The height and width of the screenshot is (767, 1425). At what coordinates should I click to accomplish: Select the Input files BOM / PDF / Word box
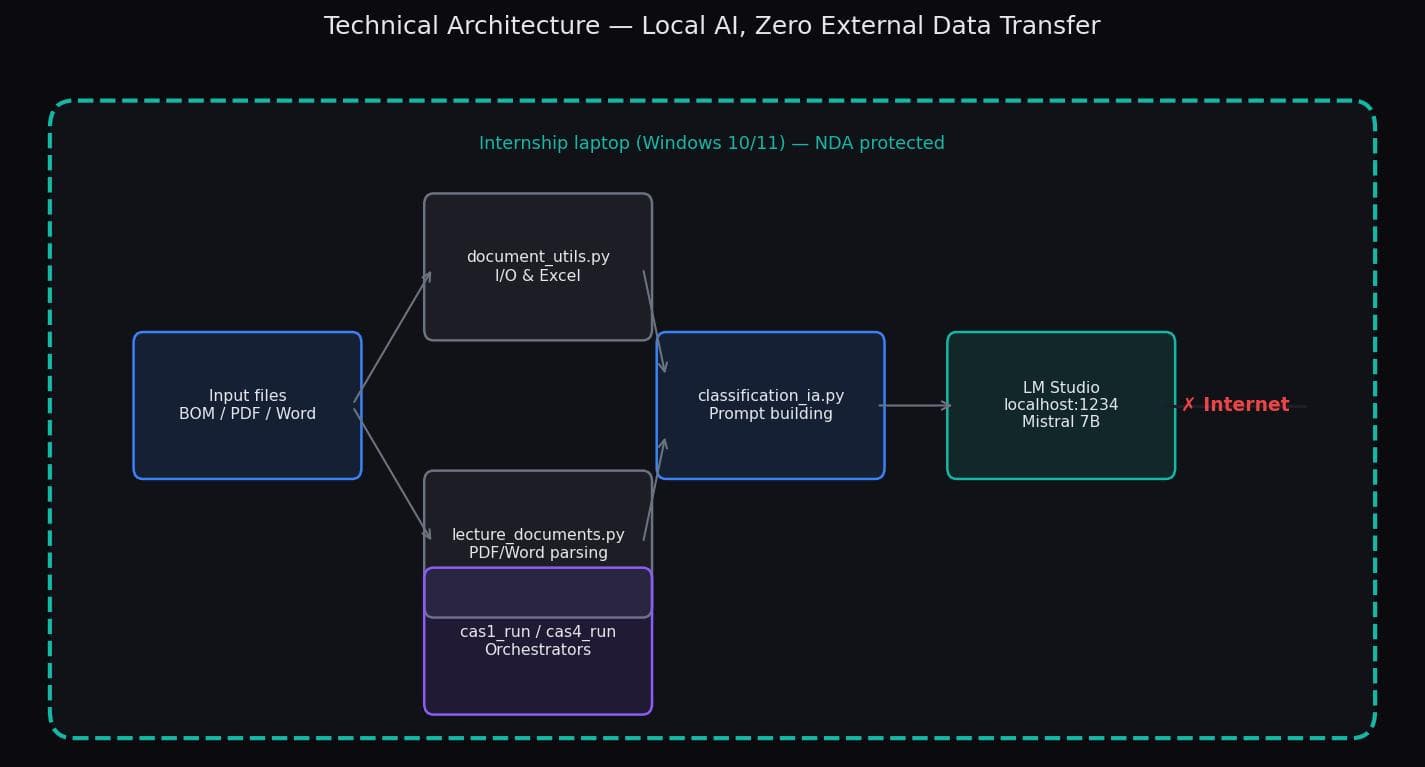[x=247, y=405]
